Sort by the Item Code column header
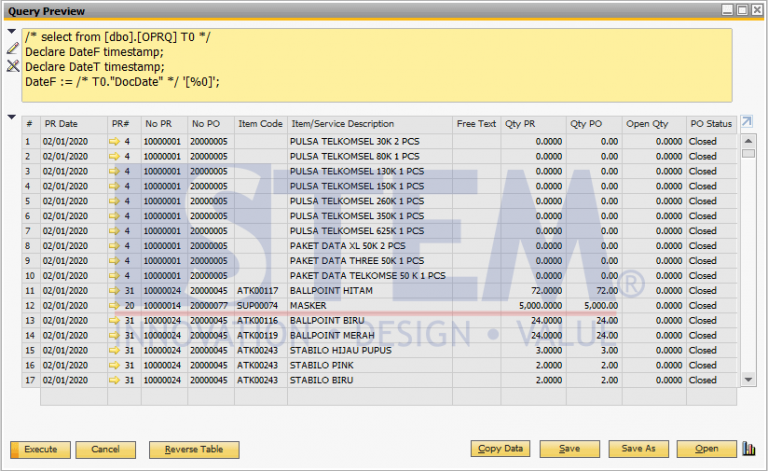Image resolution: width=768 pixels, height=471 pixels. coord(261,124)
